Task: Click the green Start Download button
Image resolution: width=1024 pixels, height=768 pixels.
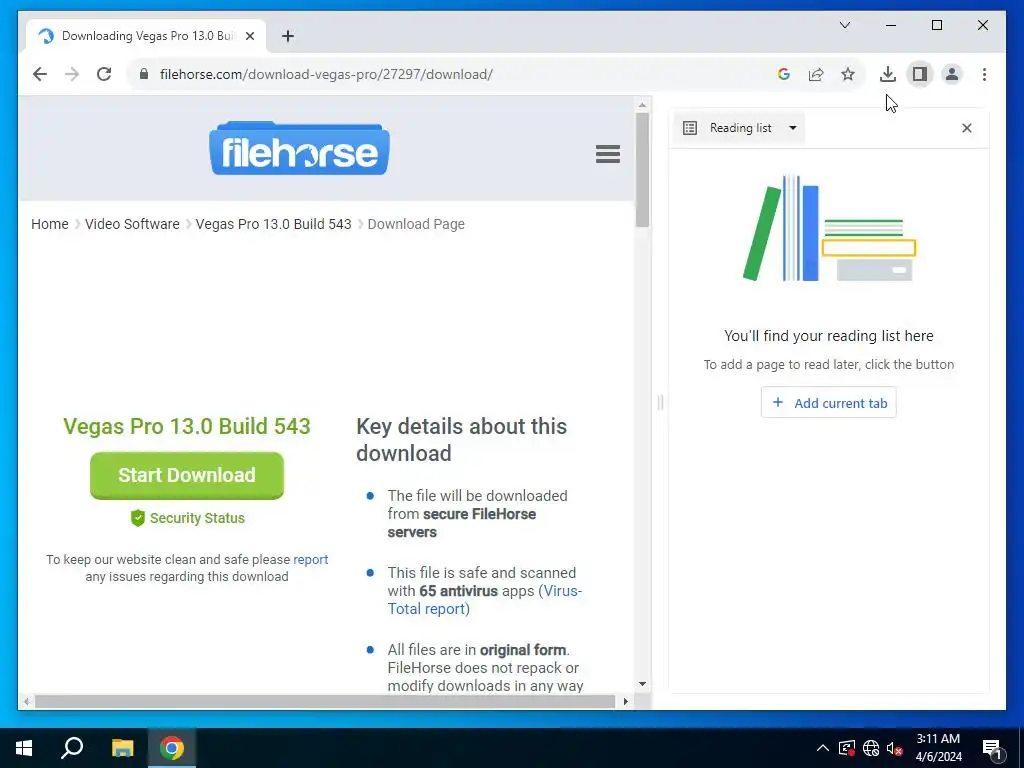Action: tap(187, 475)
